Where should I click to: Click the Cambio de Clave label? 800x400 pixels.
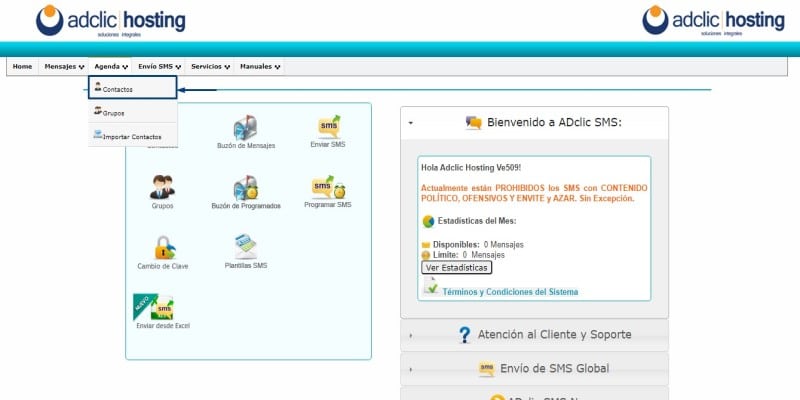tap(163, 266)
